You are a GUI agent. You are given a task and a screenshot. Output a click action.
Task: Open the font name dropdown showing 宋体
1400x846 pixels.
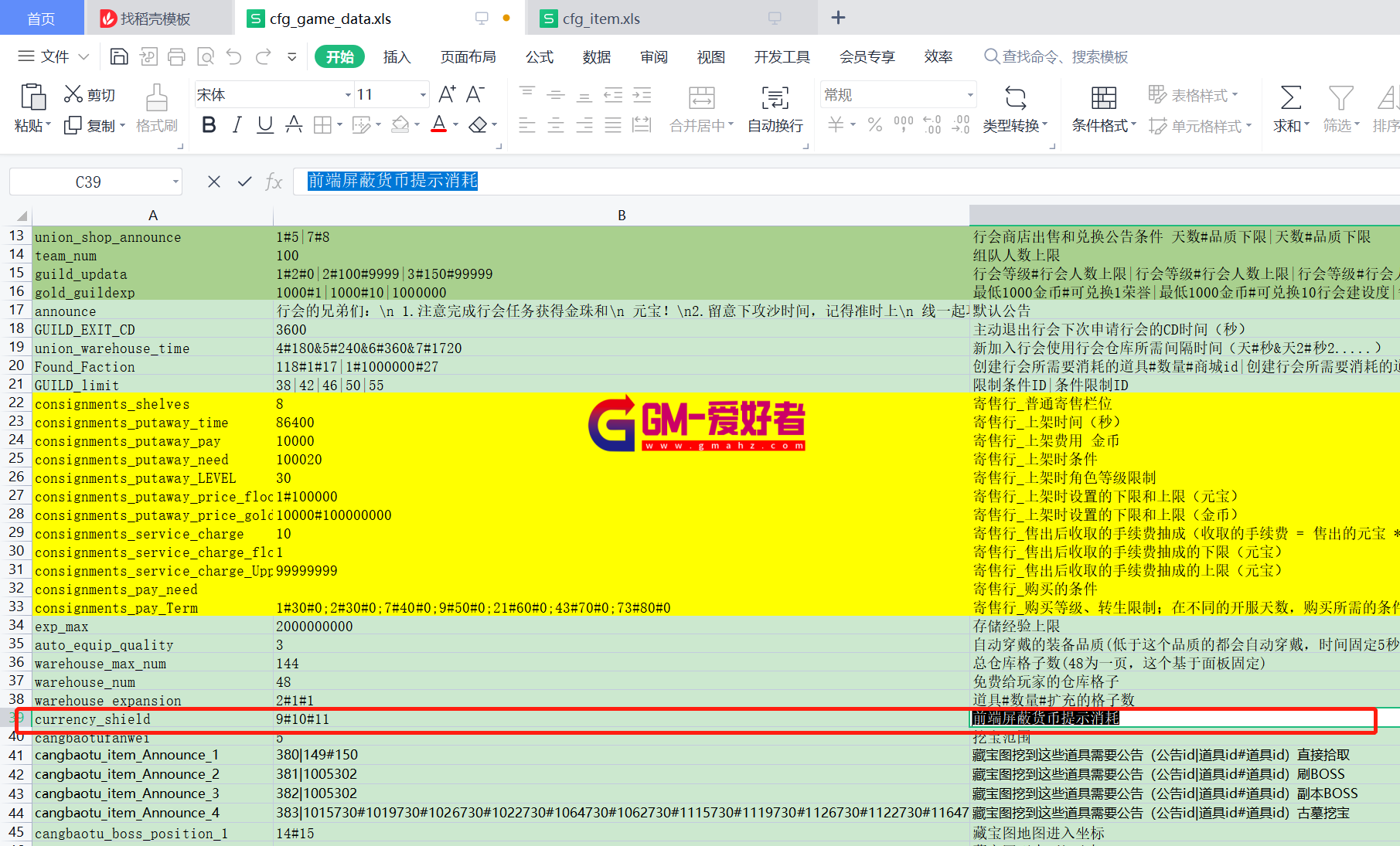click(348, 95)
